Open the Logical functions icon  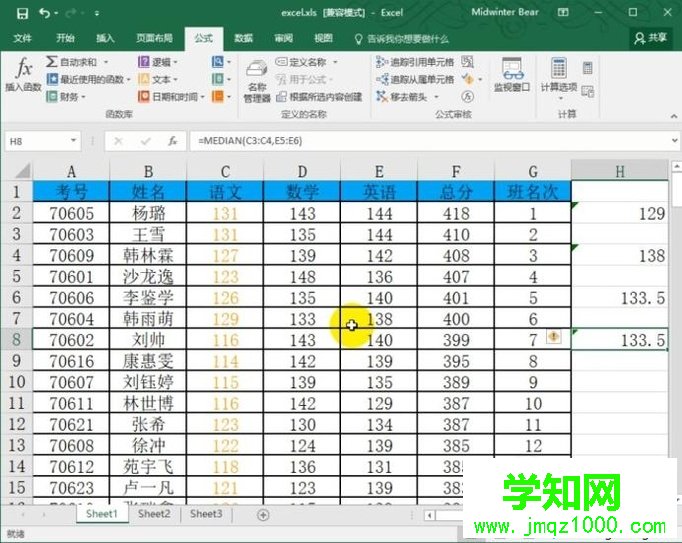[x=143, y=62]
